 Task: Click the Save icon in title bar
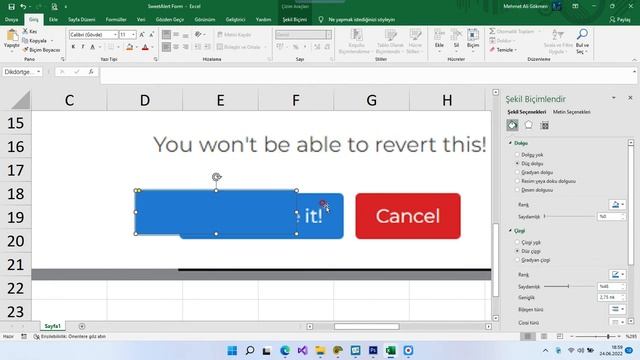pos(11,7)
